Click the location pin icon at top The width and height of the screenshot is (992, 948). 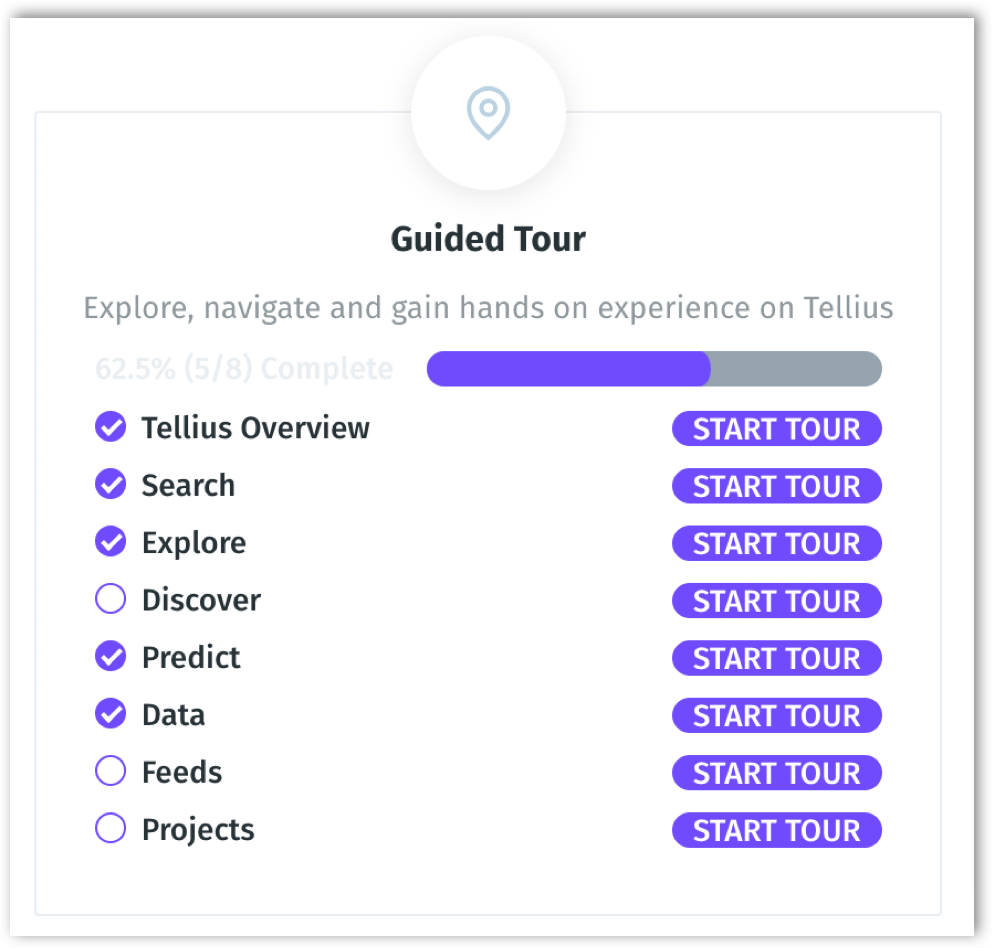click(488, 114)
